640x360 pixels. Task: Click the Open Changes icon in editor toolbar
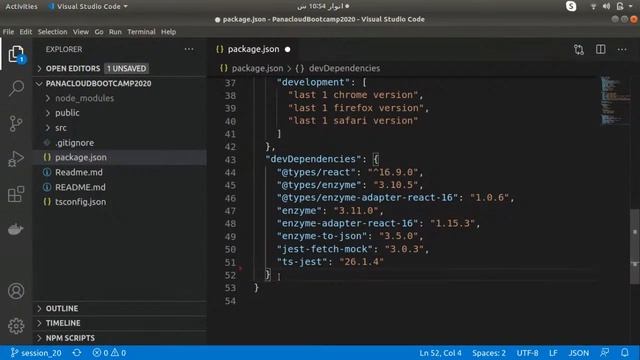coord(579,50)
